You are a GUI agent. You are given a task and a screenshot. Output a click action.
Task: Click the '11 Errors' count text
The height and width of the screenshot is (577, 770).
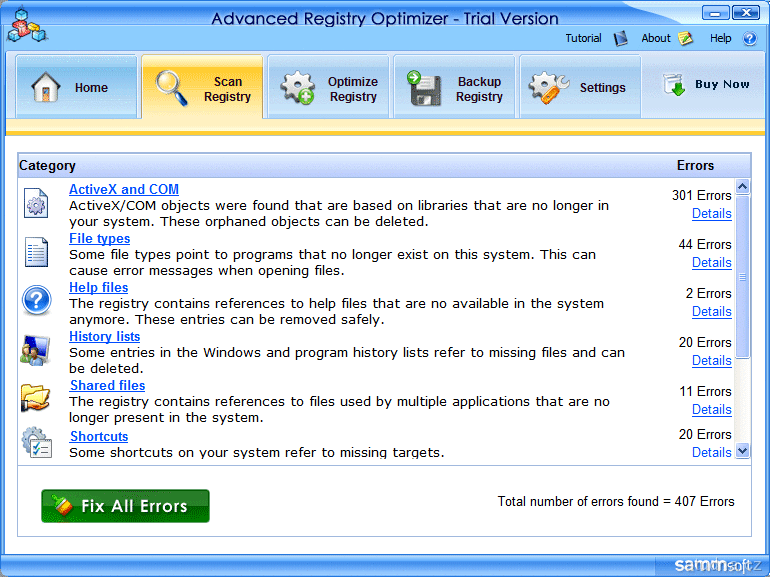(705, 392)
